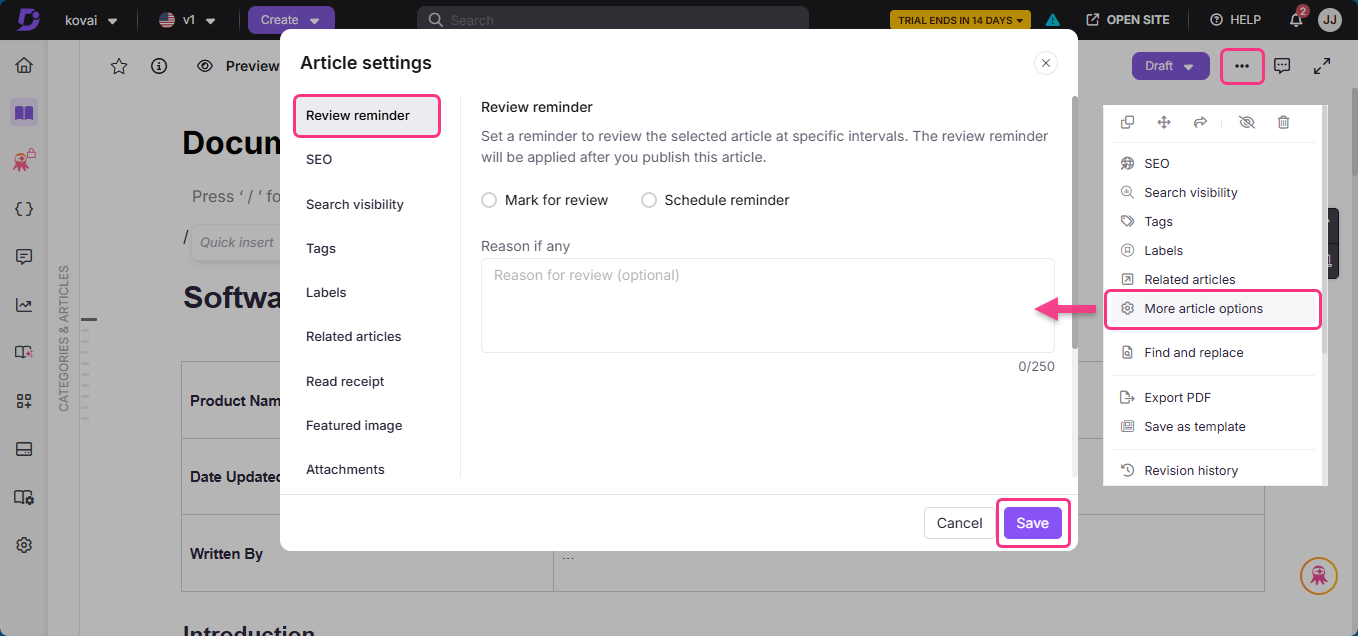Open the Home icon in the left sidebar

tap(23, 64)
